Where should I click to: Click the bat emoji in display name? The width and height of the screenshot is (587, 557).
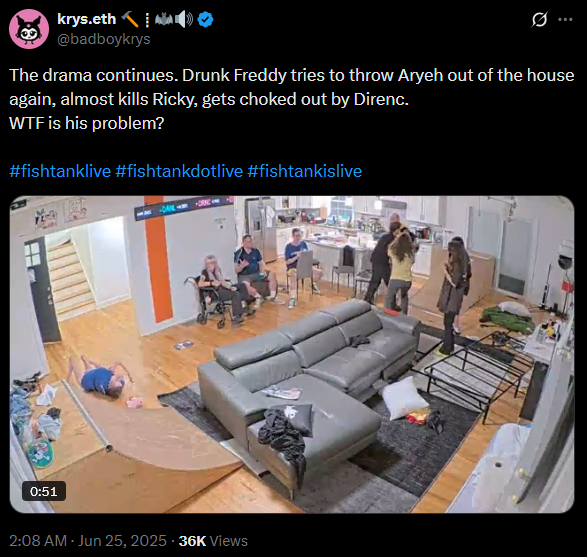(164, 19)
